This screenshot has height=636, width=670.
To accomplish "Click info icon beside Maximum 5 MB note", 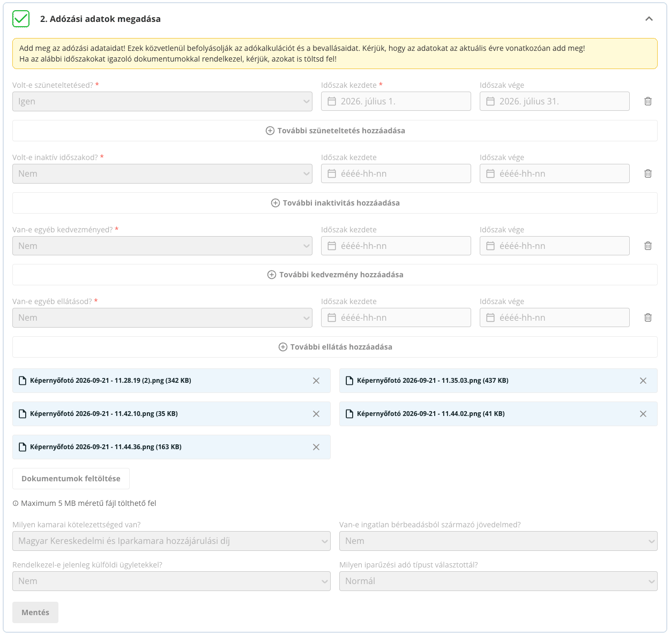I will (15, 504).
